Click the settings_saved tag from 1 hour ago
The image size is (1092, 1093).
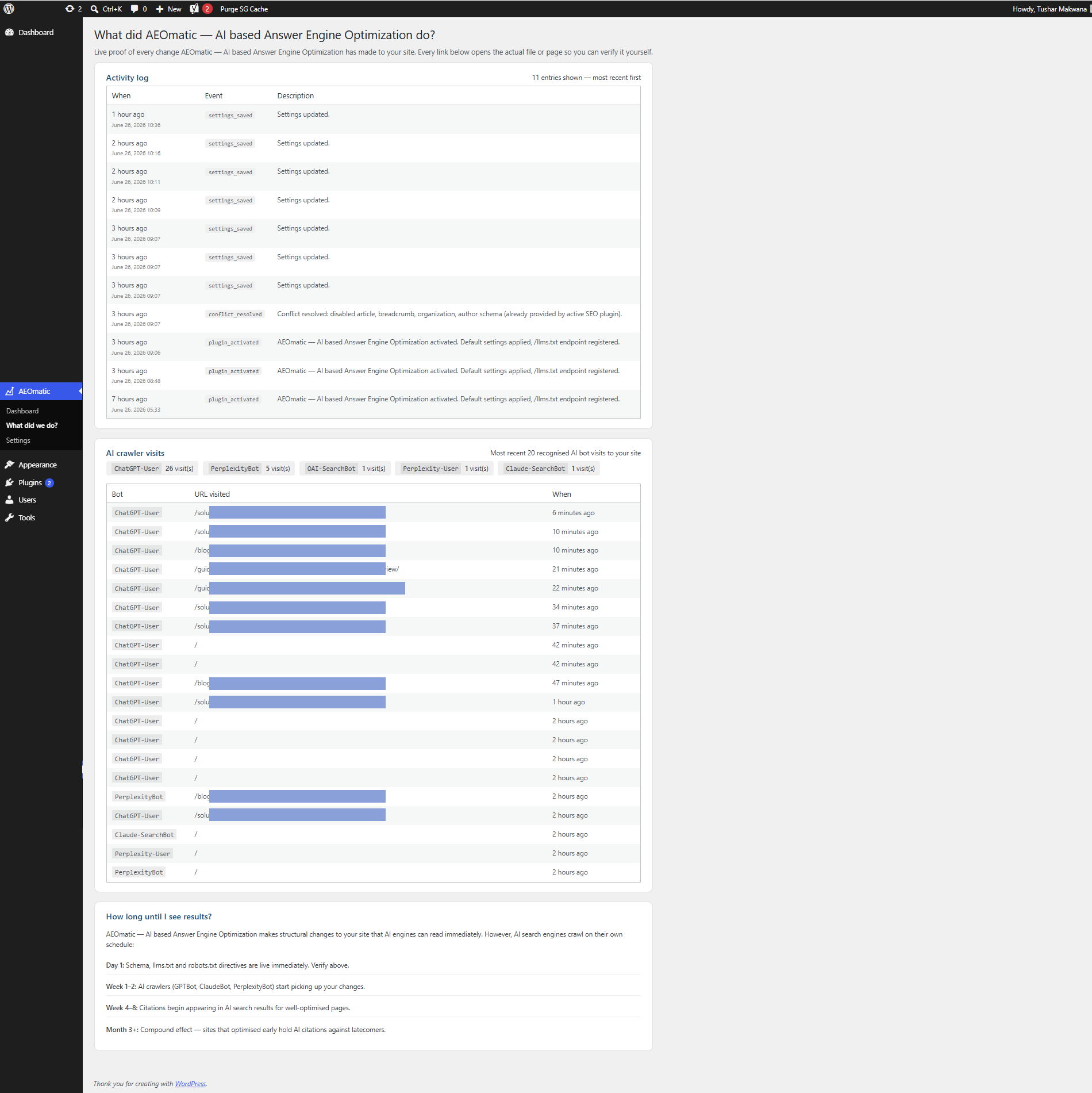tap(230, 115)
